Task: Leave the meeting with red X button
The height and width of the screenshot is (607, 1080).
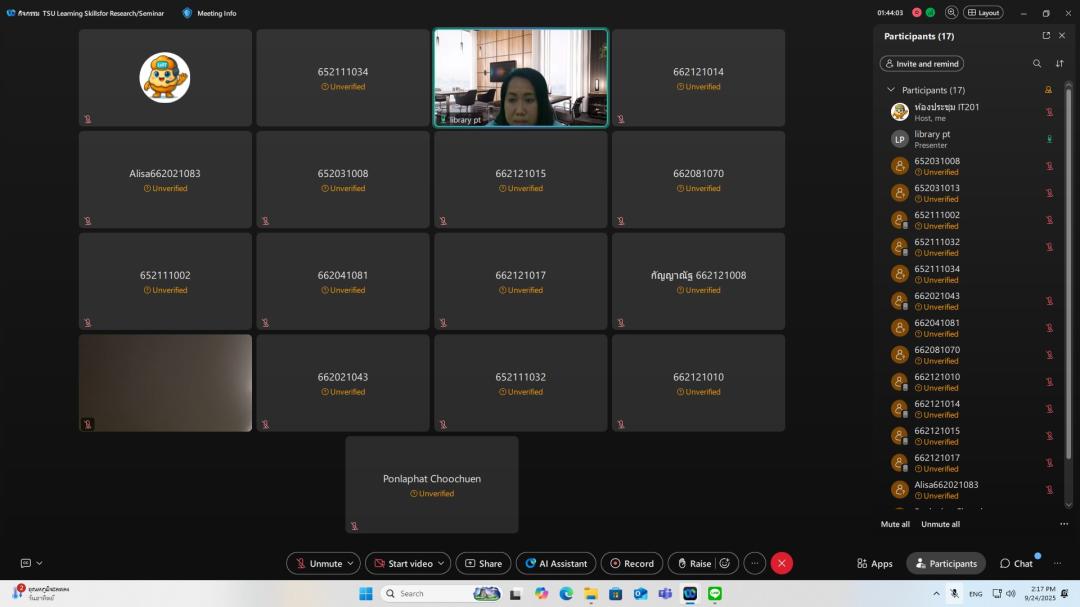Action: click(782, 563)
